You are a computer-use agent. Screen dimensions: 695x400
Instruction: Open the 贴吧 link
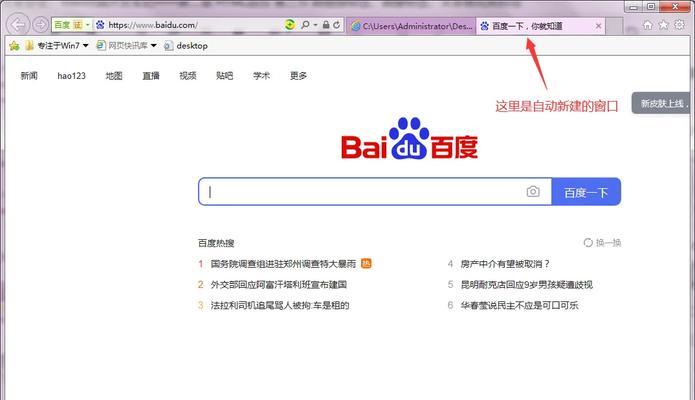[x=225, y=76]
